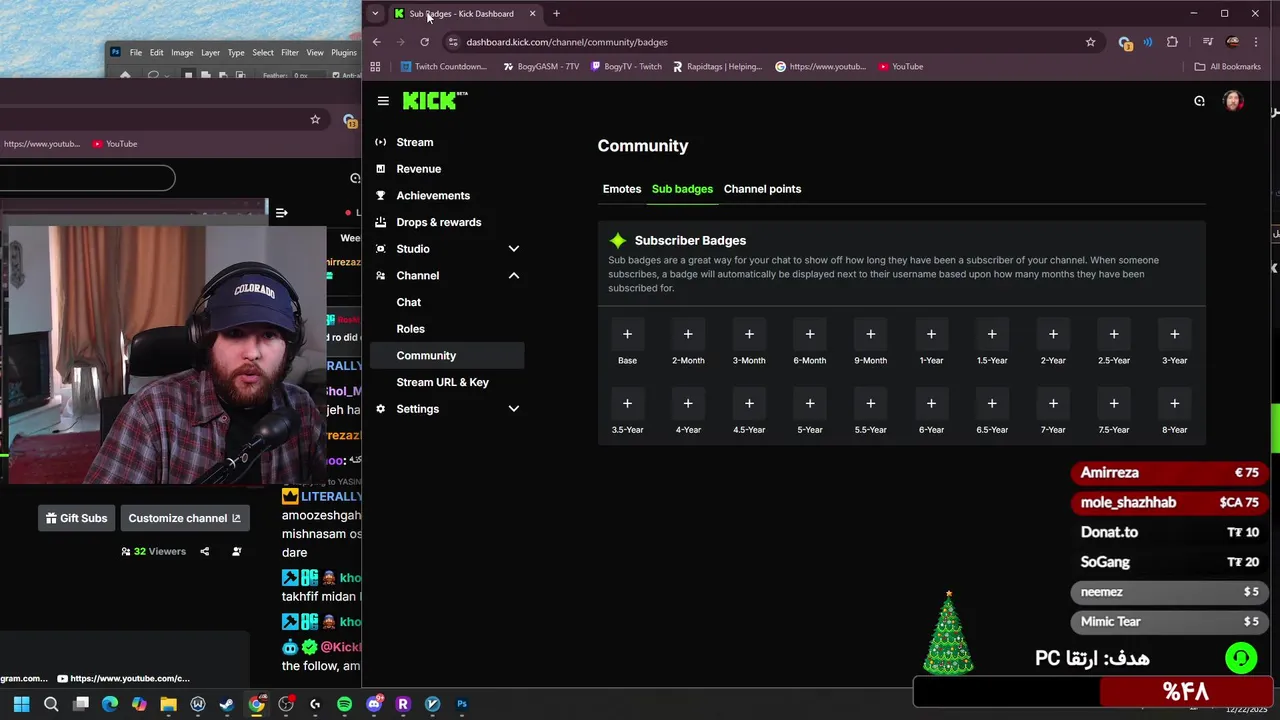Add the 7-Year subscriber badge
Image resolution: width=1280 pixels, height=720 pixels.
tap(1053, 404)
